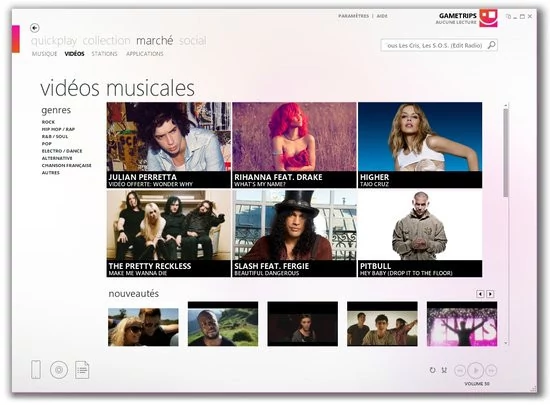
Task: Open the collection section
Action: point(107,41)
